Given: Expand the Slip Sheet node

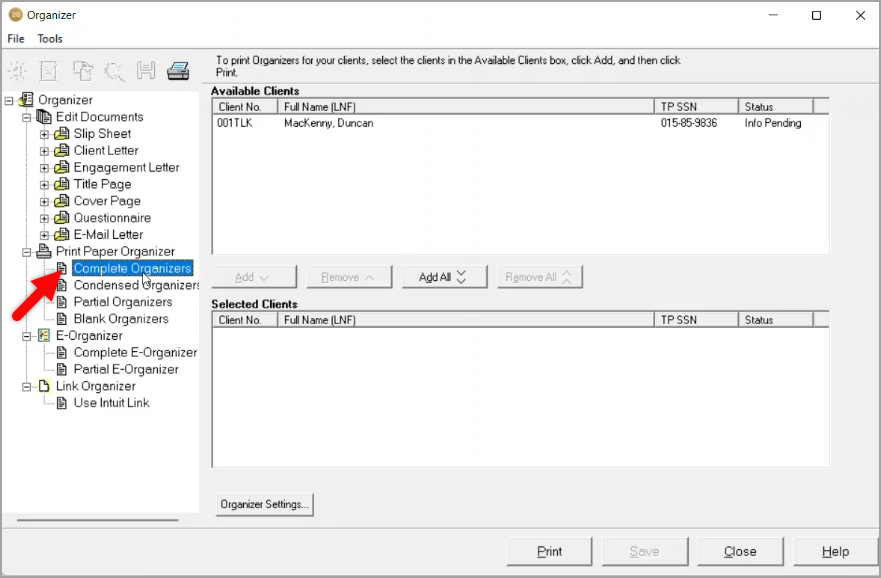Looking at the screenshot, I should point(44,135).
